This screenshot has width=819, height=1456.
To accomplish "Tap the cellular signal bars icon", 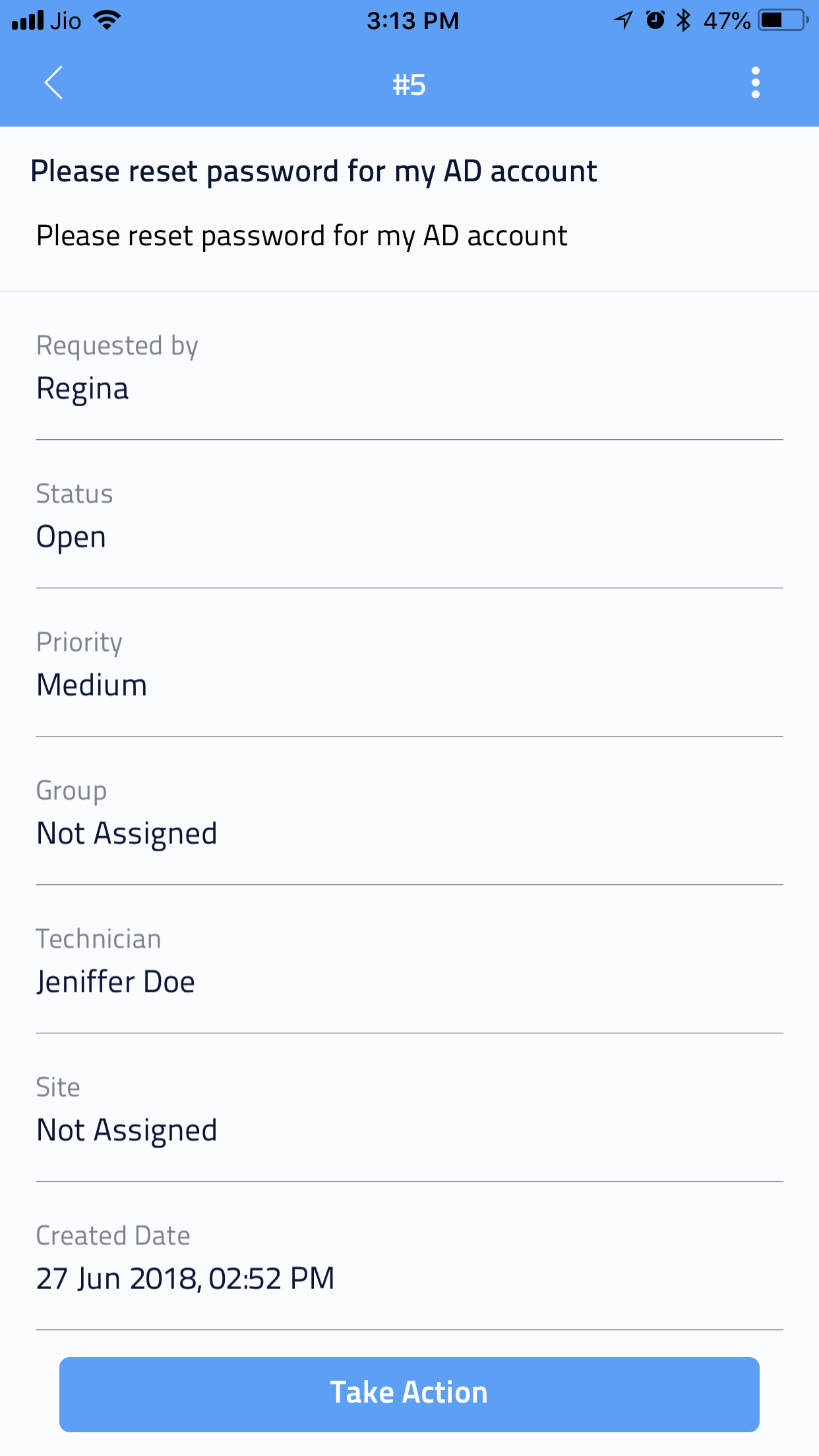I will 28,20.
